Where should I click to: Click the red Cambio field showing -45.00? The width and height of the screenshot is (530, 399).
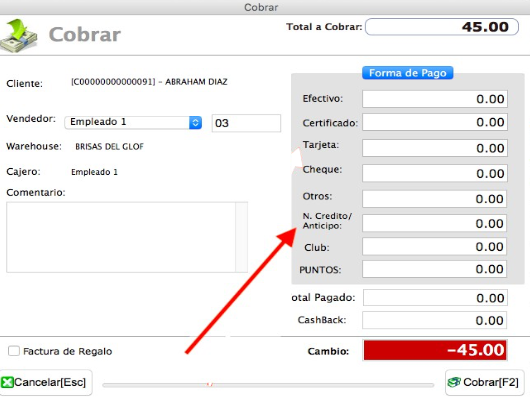[x=435, y=350]
